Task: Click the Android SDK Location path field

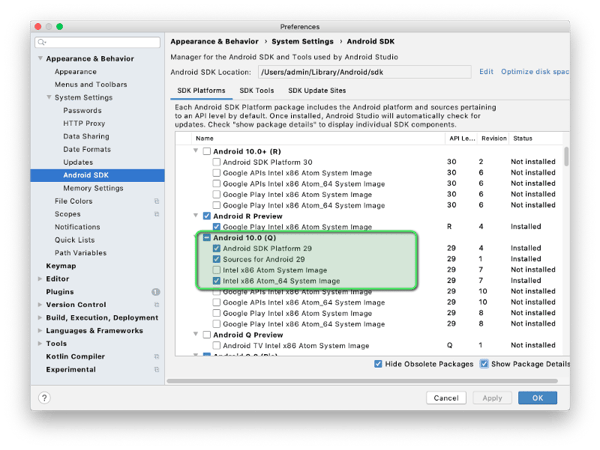Action: (365, 72)
